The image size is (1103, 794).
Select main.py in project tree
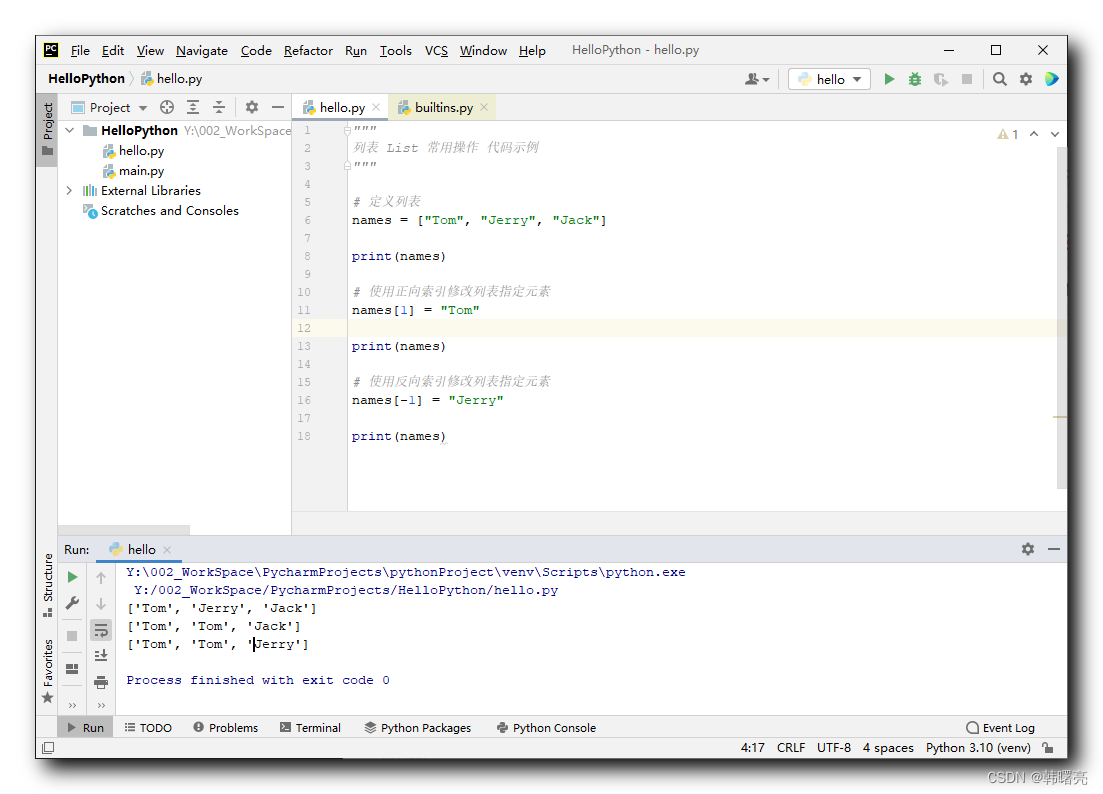134,170
